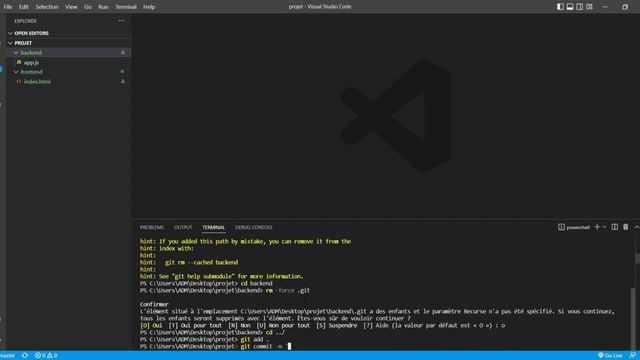640x360 pixels.
Task: Click 'cd backend' command line
Action: [256, 283]
